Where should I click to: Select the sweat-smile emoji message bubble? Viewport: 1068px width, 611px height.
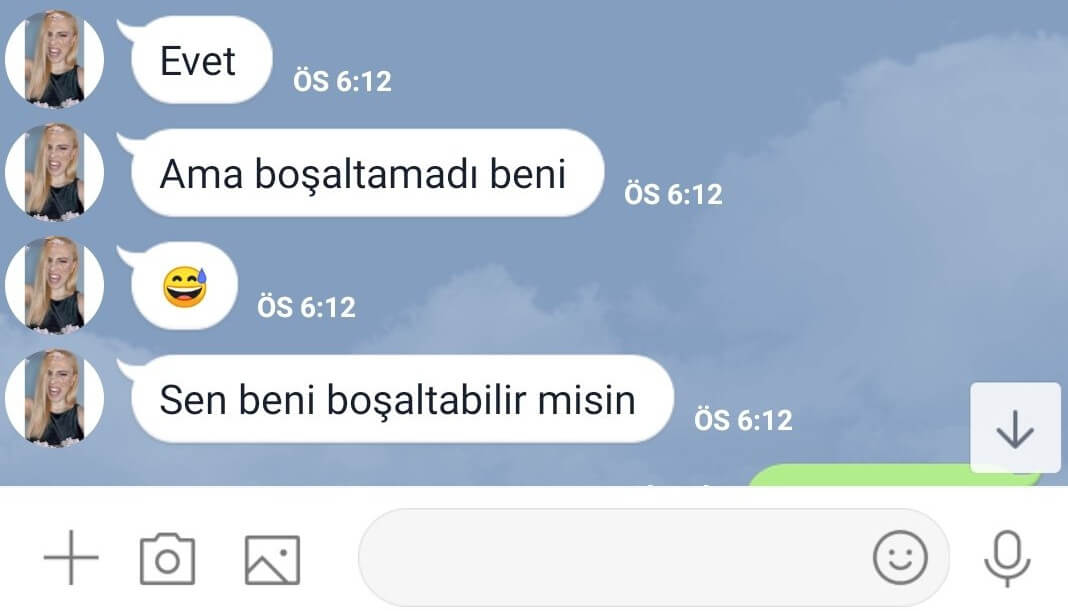(184, 286)
